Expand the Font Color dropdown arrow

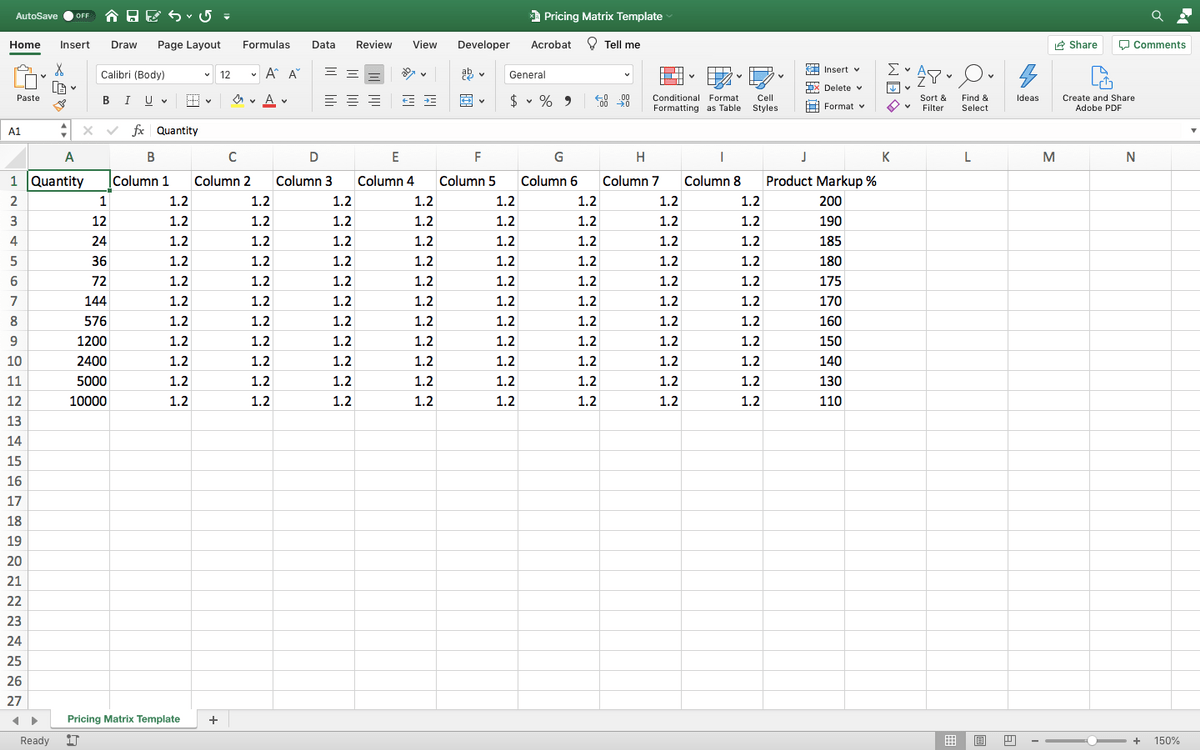pos(284,101)
